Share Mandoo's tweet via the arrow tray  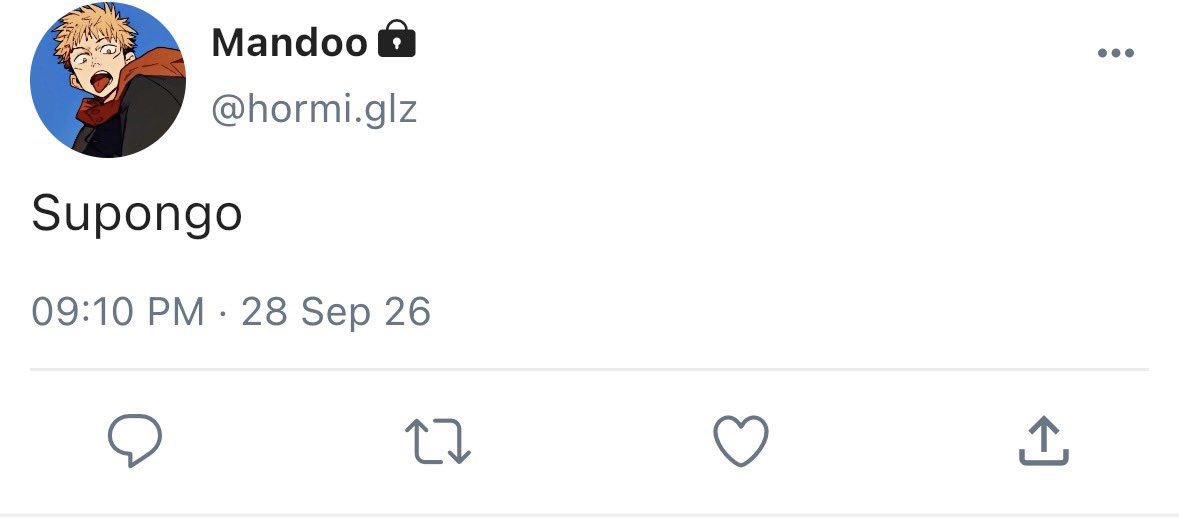1044,441
